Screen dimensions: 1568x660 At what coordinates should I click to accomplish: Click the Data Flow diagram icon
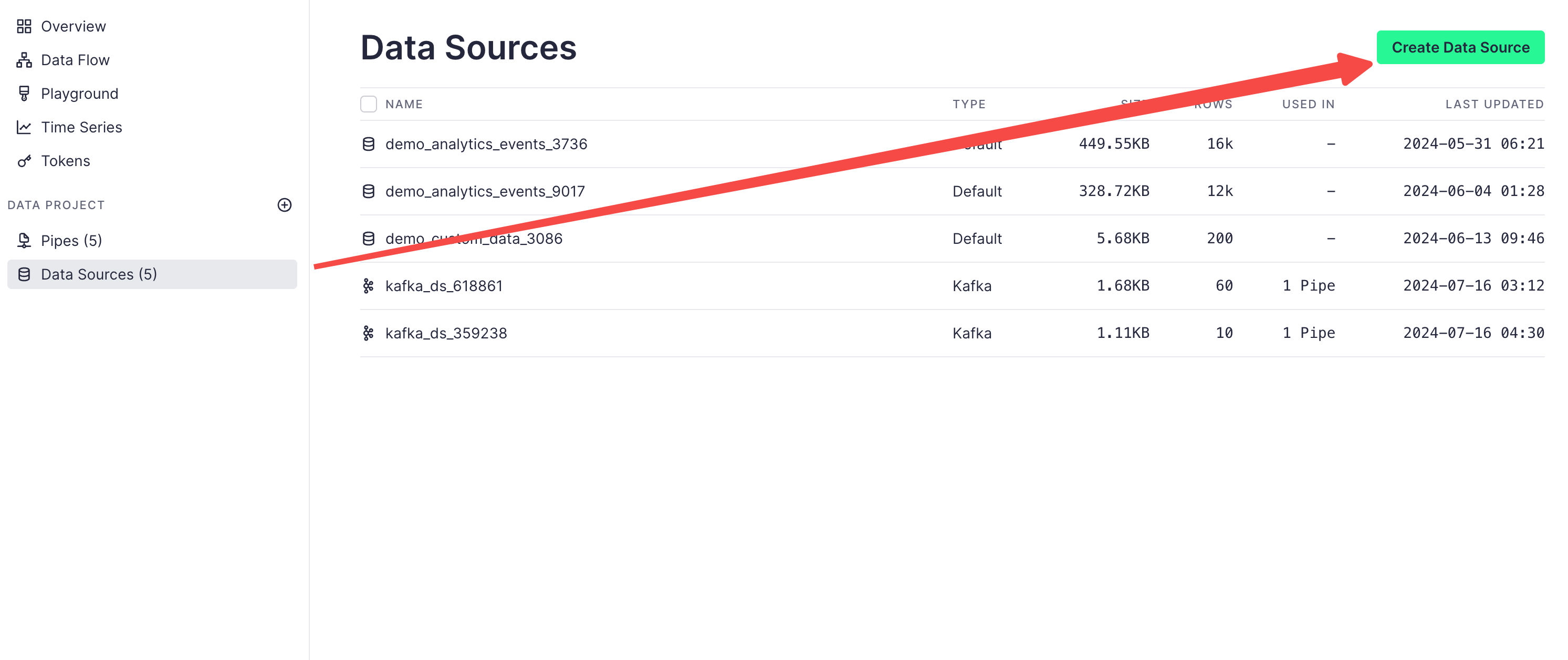pyautogui.click(x=24, y=60)
